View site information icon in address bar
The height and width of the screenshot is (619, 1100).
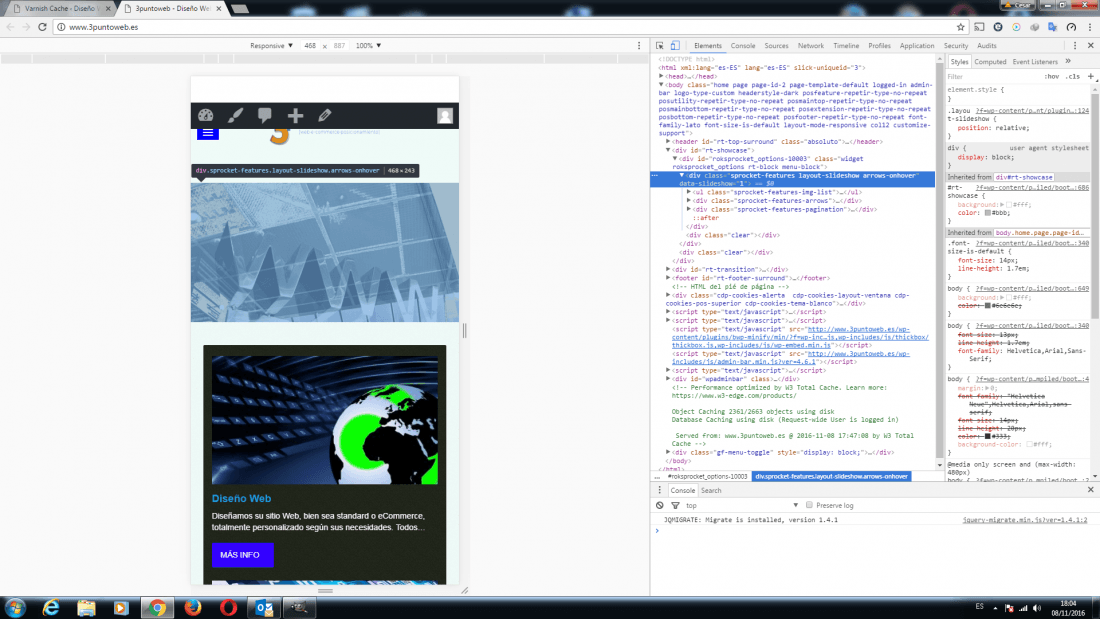tap(61, 27)
